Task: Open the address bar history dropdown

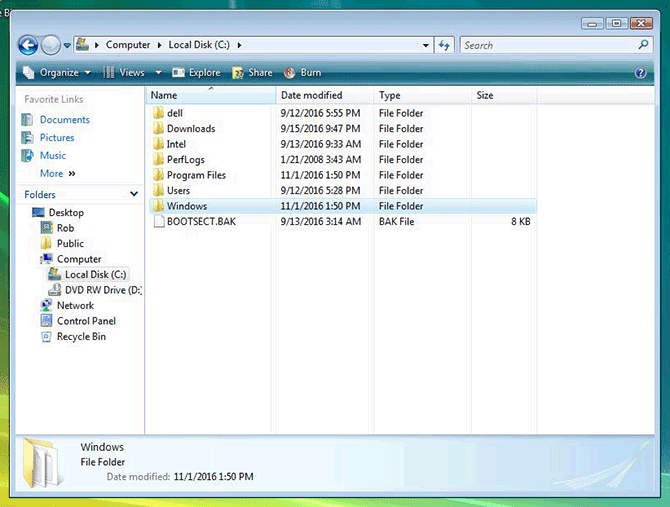Action: tap(426, 45)
